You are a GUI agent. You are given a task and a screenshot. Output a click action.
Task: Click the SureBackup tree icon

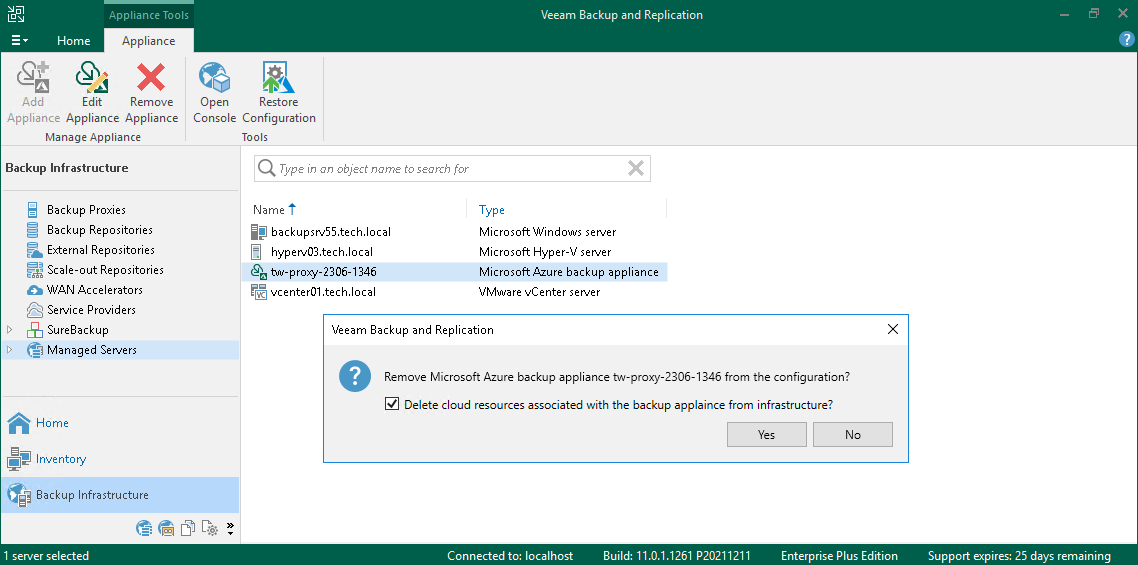(34, 330)
